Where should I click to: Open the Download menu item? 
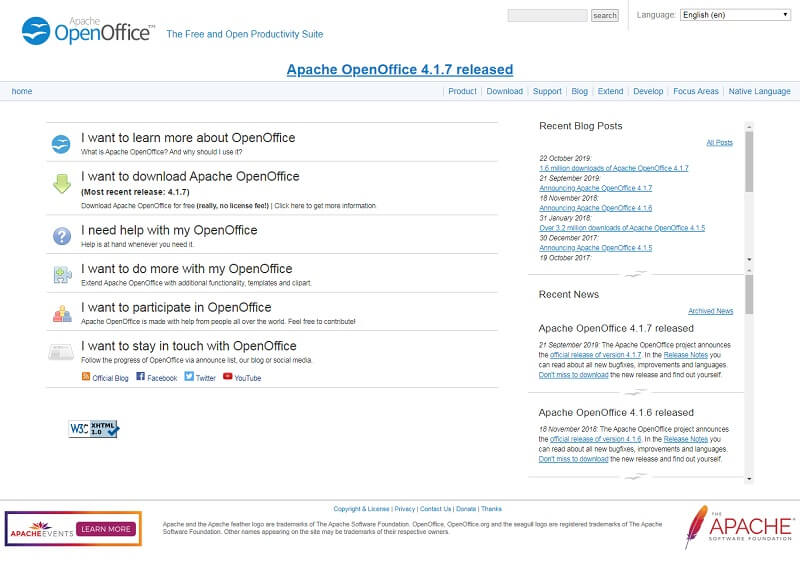coord(505,91)
